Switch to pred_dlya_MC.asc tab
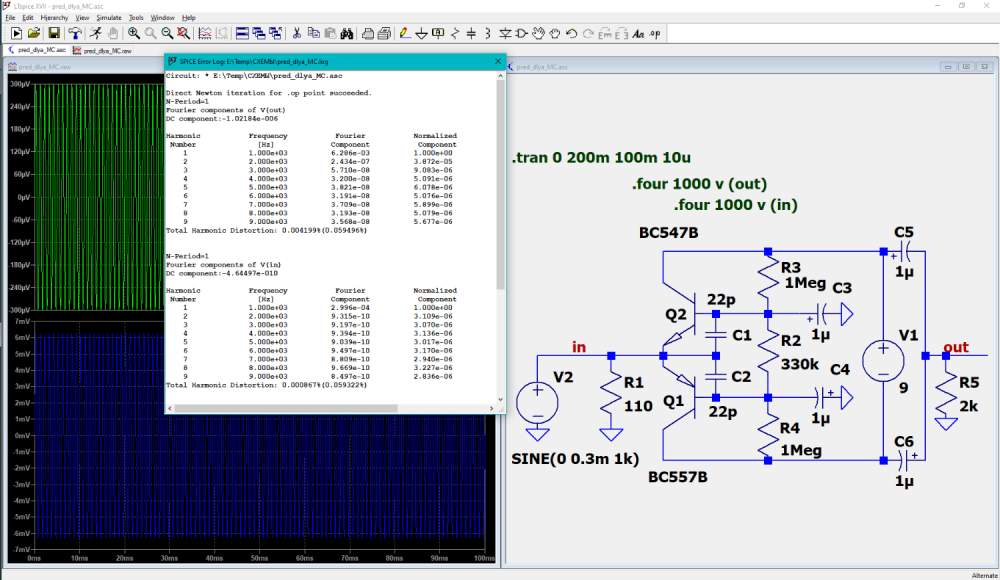Image resolution: width=1000 pixels, height=580 pixels. (x=38, y=49)
